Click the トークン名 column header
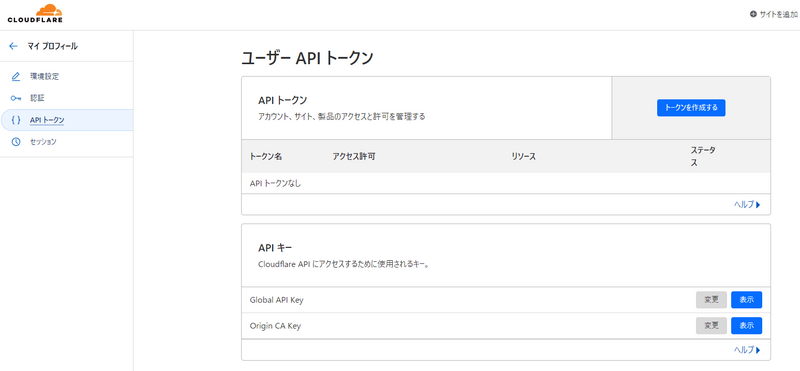Viewport: 800px width, 371px height. (266, 157)
